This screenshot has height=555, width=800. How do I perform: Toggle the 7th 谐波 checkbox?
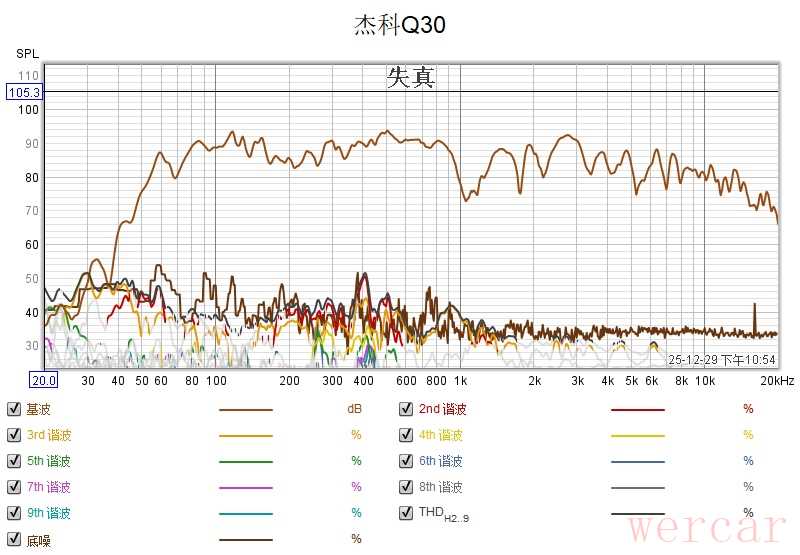pyautogui.click(x=13, y=487)
